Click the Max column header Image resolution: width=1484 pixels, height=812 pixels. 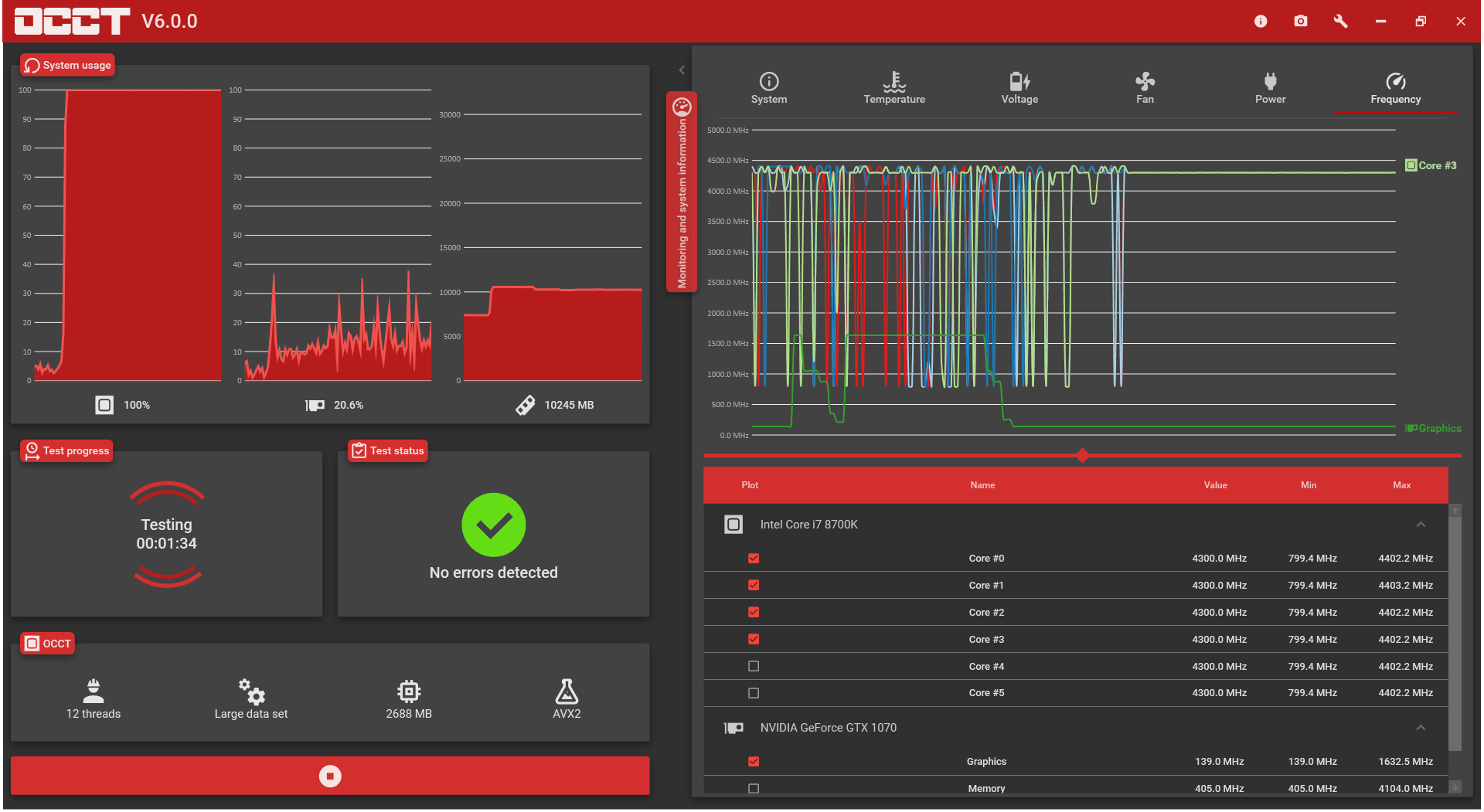[x=1402, y=485]
